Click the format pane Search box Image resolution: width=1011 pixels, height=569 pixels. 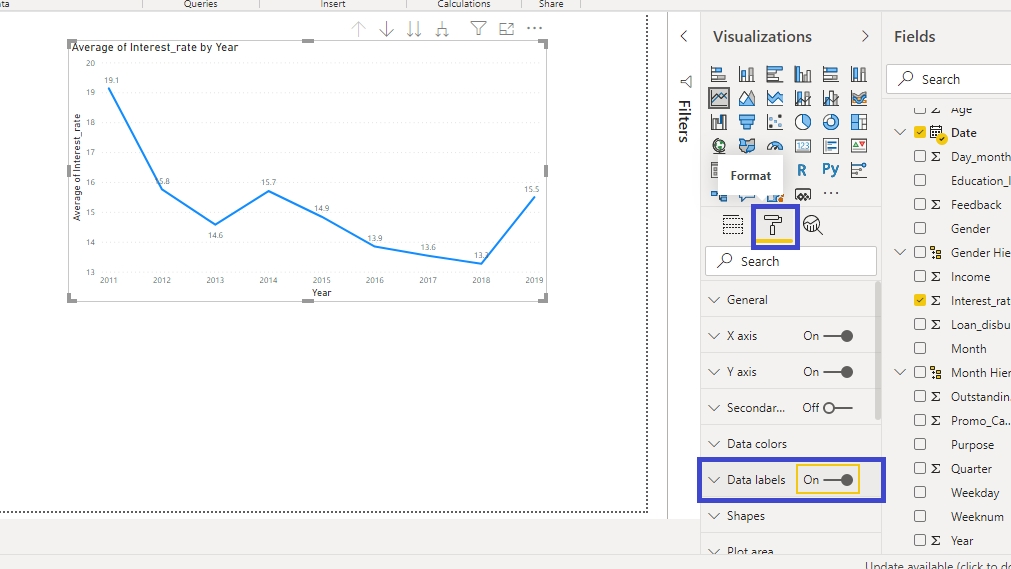click(x=791, y=261)
